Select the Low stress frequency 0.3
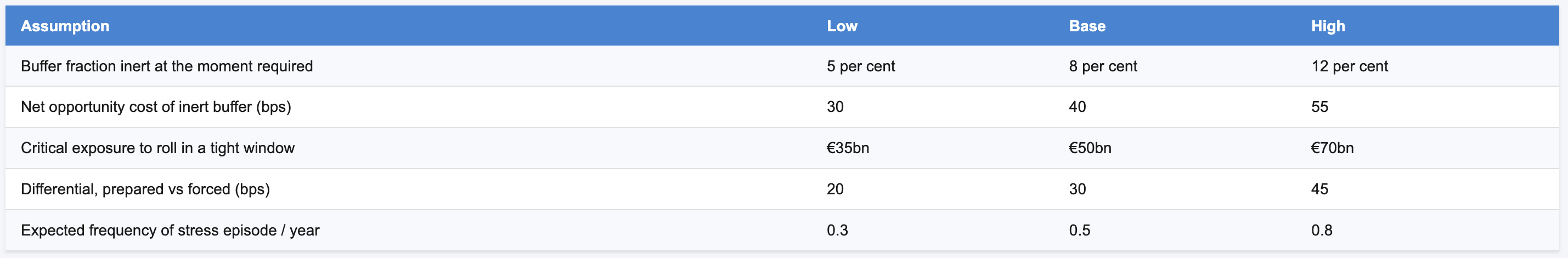The width and height of the screenshot is (1568, 258). (838, 231)
